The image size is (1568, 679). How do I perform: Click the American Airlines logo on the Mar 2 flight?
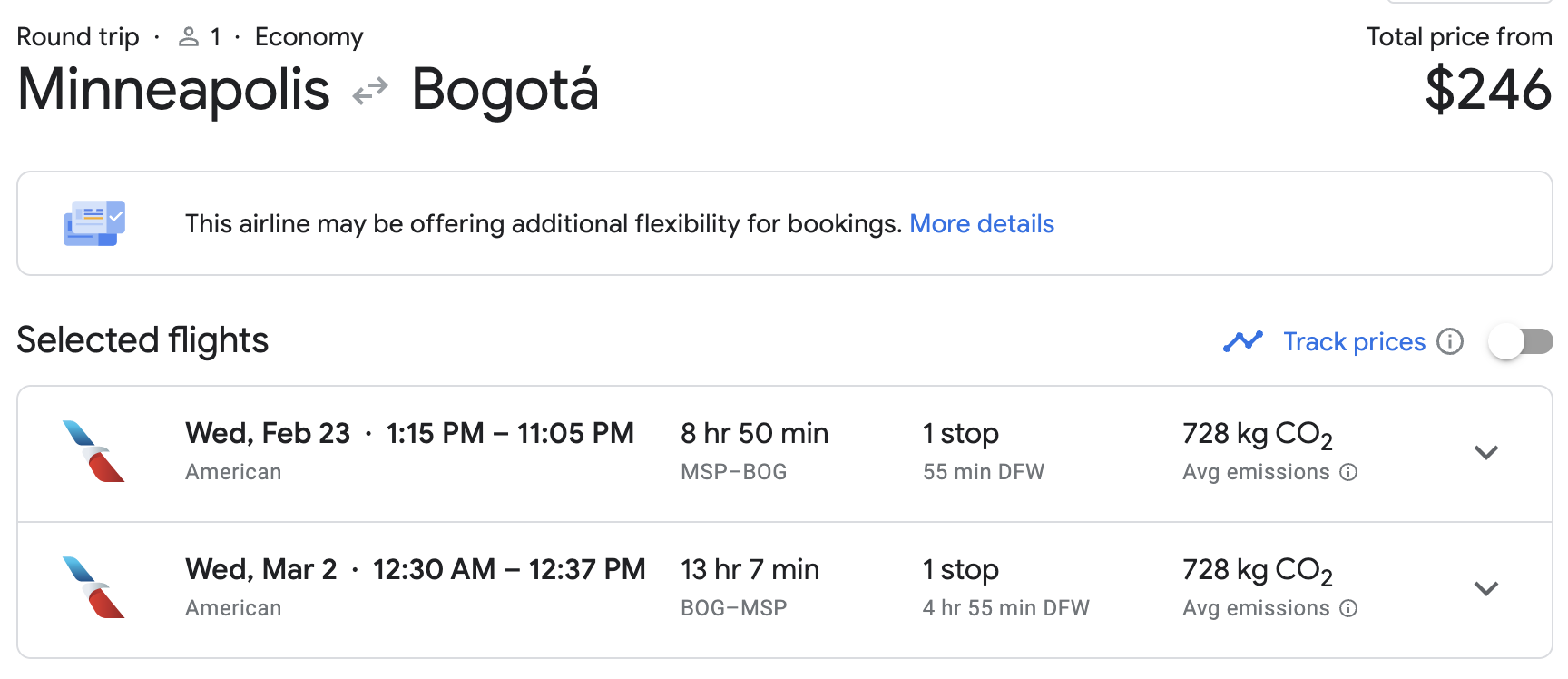click(x=93, y=588)
